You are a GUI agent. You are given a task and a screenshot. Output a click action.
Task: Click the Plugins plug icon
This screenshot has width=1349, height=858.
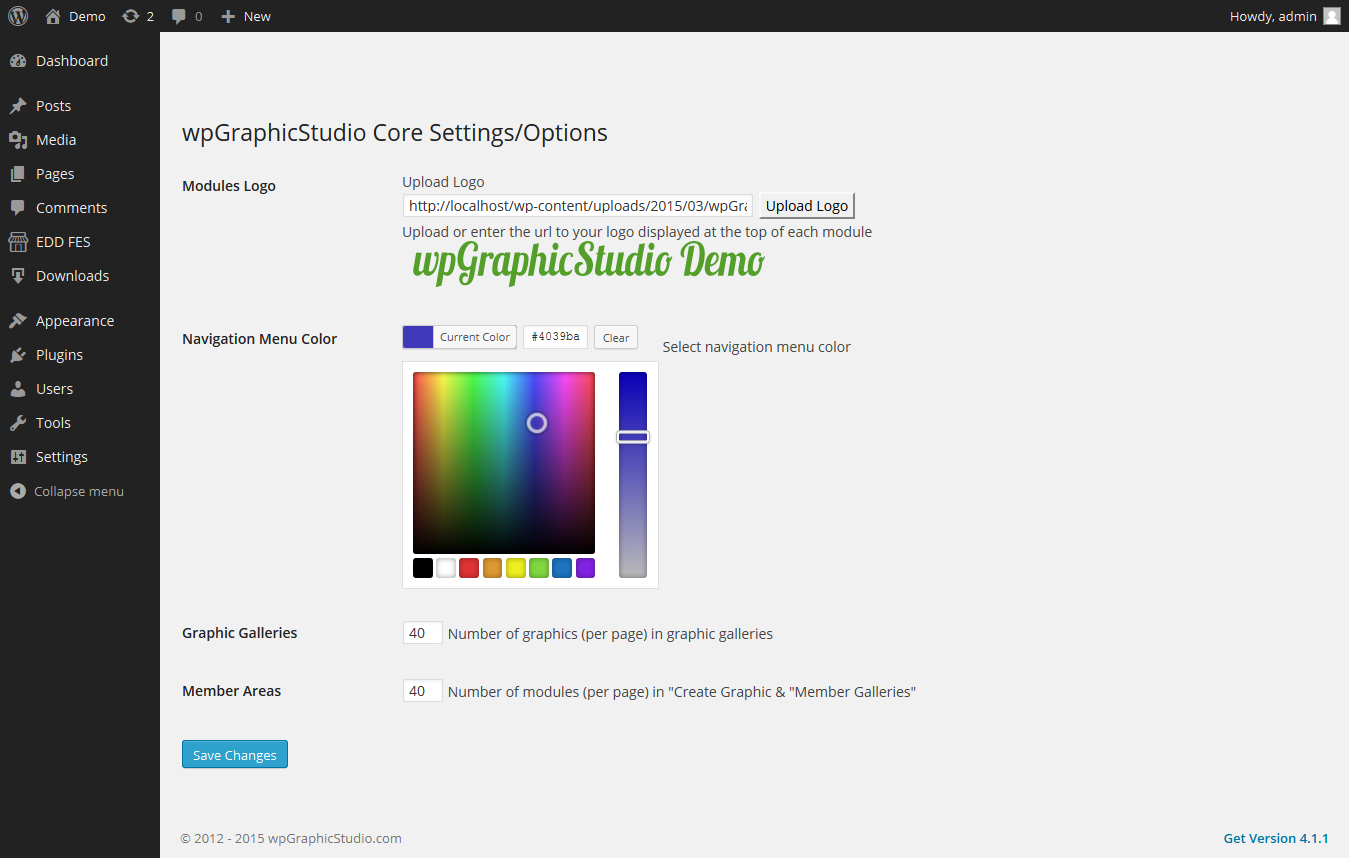point(18,355)
